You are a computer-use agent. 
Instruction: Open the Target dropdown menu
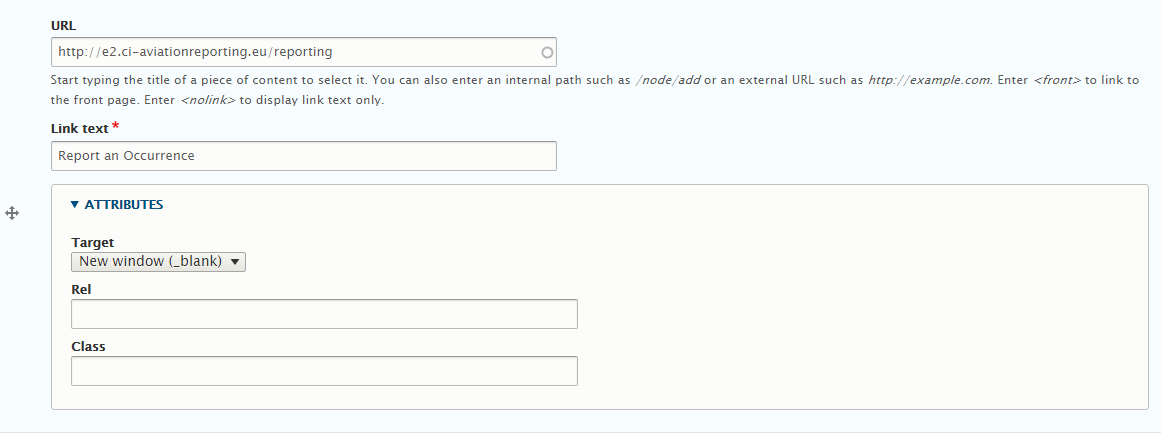(x=158, y=261)
